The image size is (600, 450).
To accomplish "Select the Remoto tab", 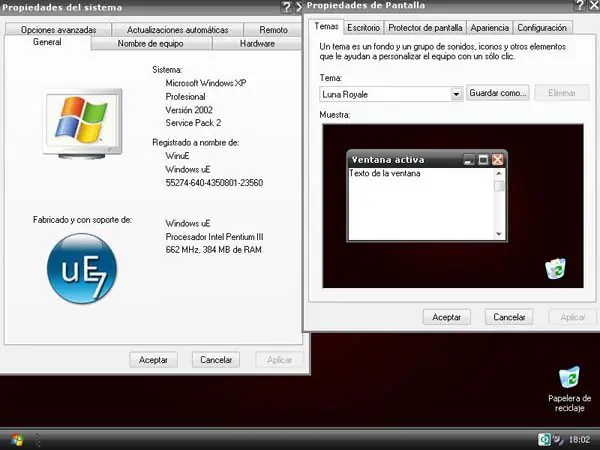I will pos(273,30).
